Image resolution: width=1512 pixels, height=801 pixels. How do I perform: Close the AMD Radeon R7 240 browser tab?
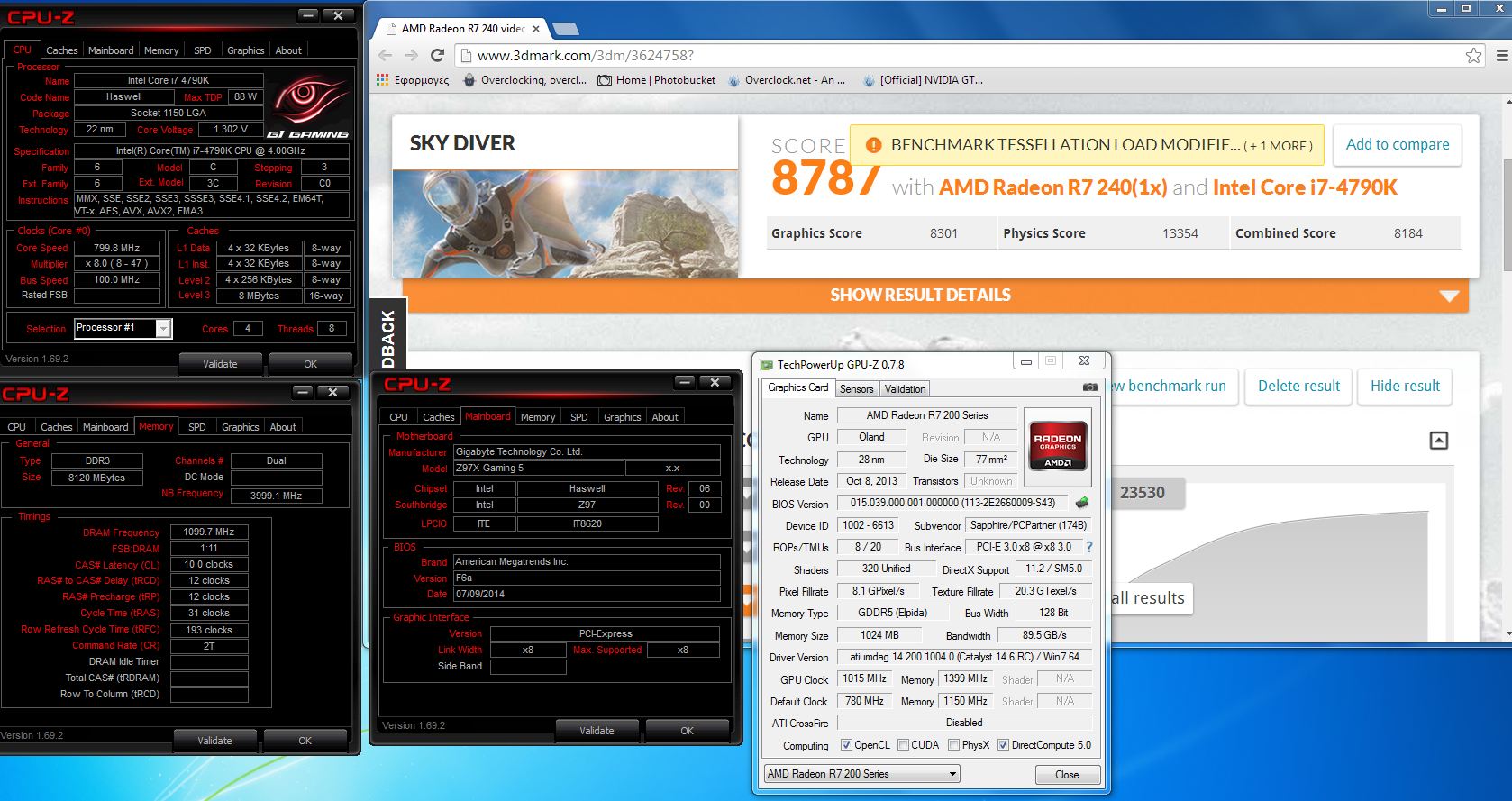(x=536, y=28)
